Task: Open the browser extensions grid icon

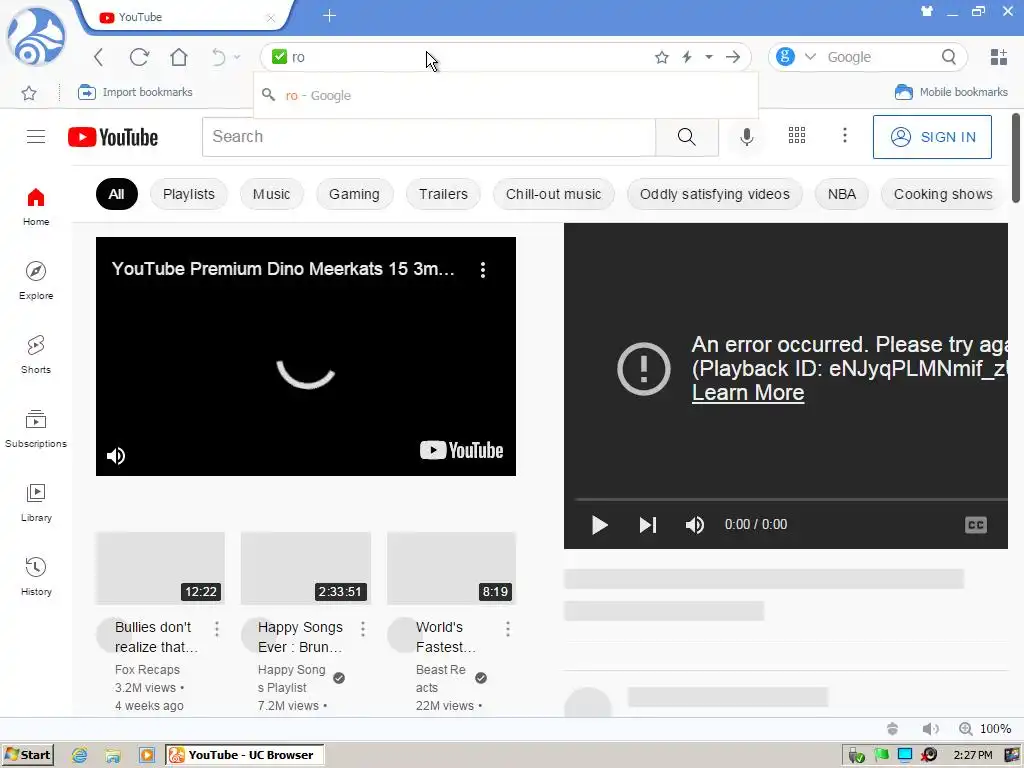Action: coord(999,57)
